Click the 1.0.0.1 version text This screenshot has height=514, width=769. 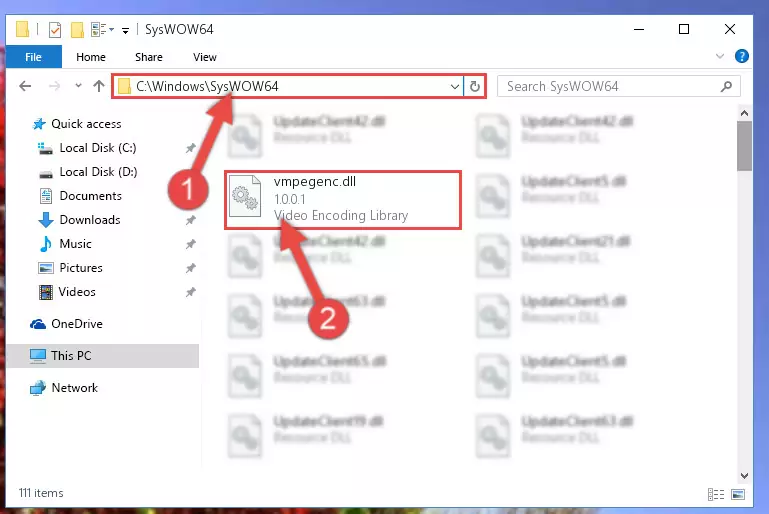pyautogui.click(x=289, y=199)
